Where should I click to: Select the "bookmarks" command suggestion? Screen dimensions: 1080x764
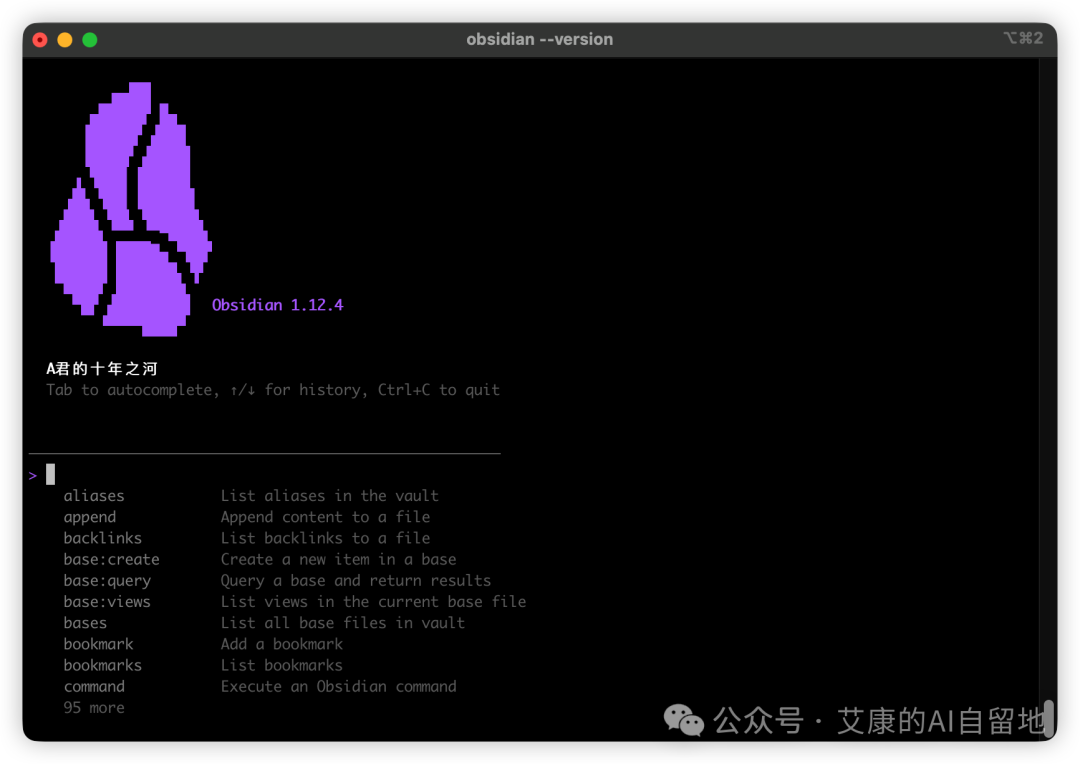click(x=103, y=665)
